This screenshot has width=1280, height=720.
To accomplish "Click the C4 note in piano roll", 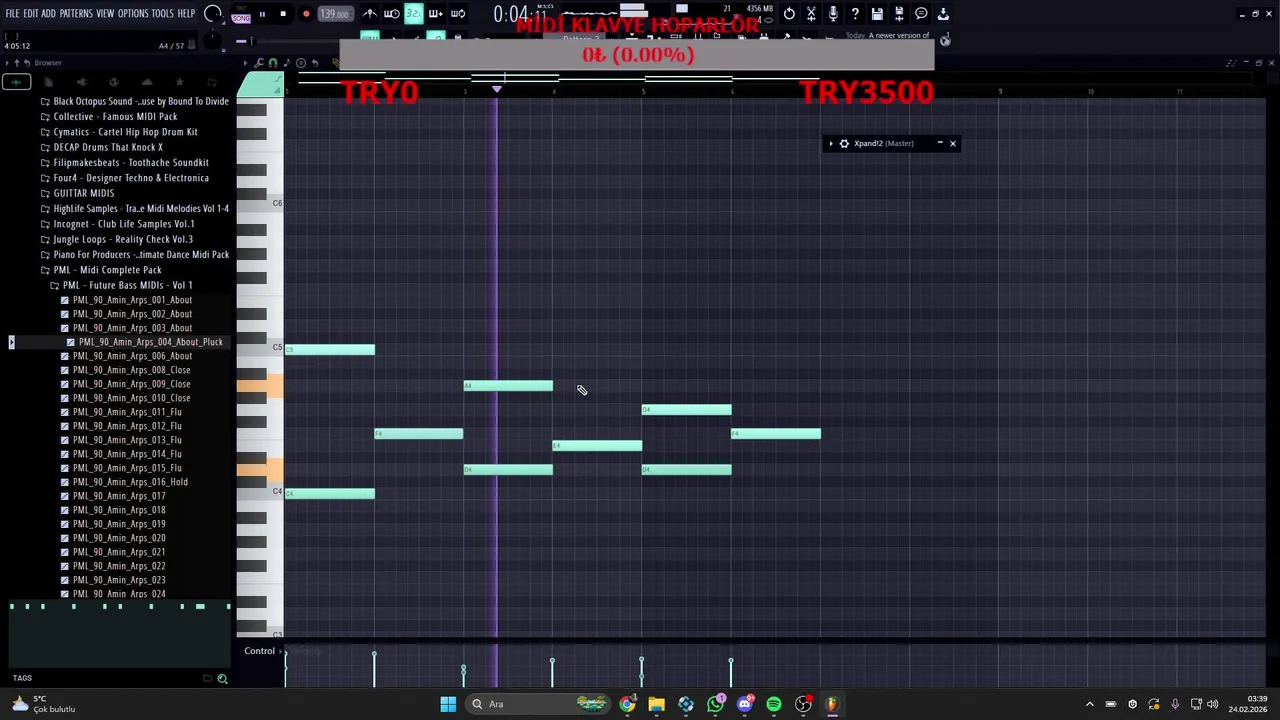I will click(x=330, y=493).
